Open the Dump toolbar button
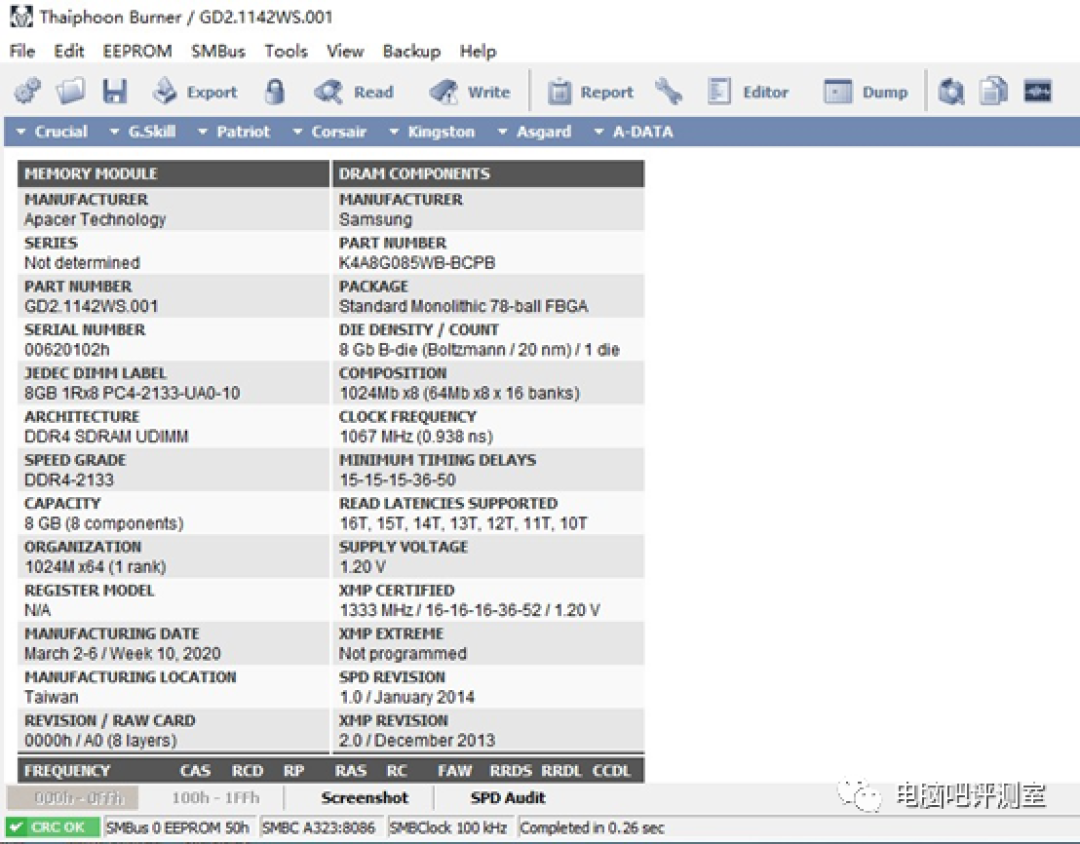Viewport: 1080px width, 844px height. [866, 92]
